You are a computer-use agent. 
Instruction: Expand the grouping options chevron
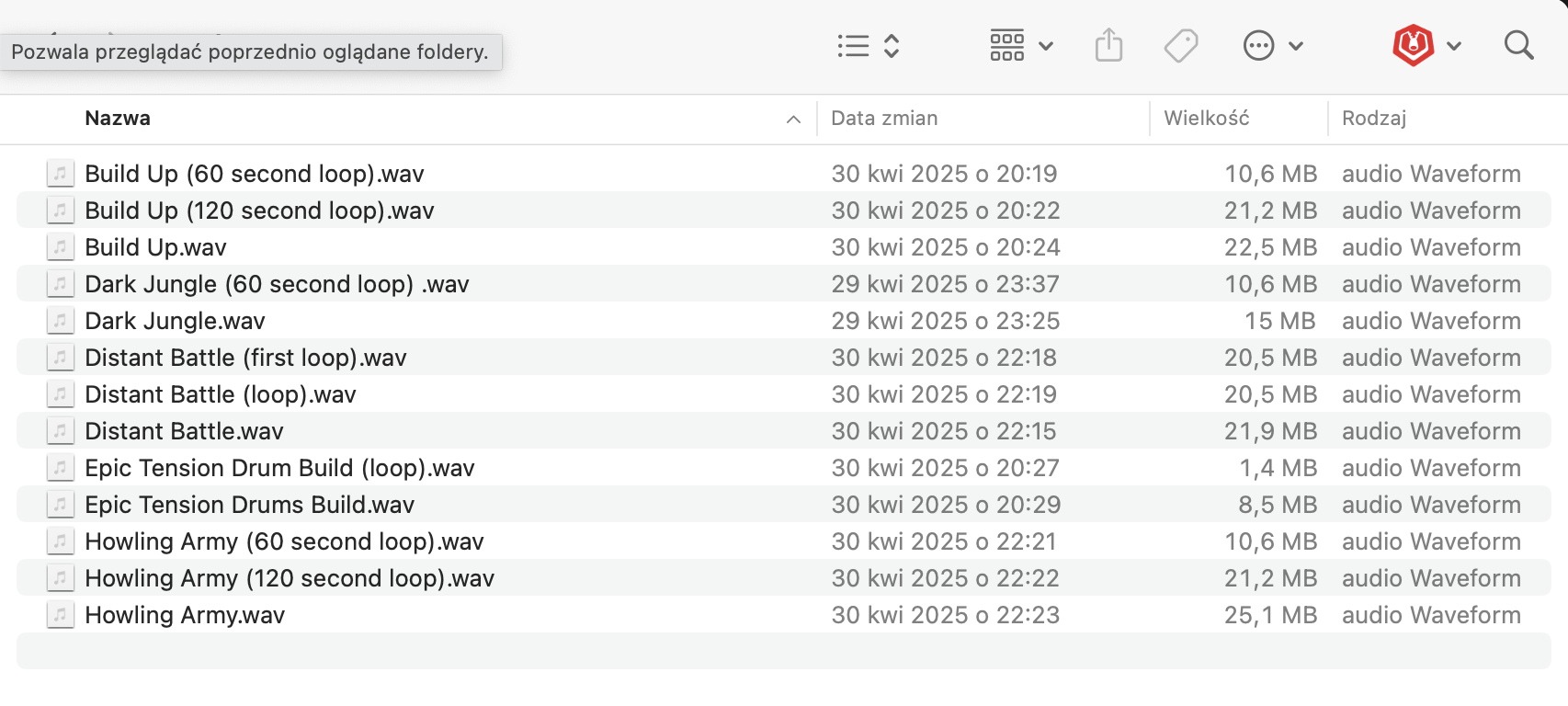(x=1046, y=46)
